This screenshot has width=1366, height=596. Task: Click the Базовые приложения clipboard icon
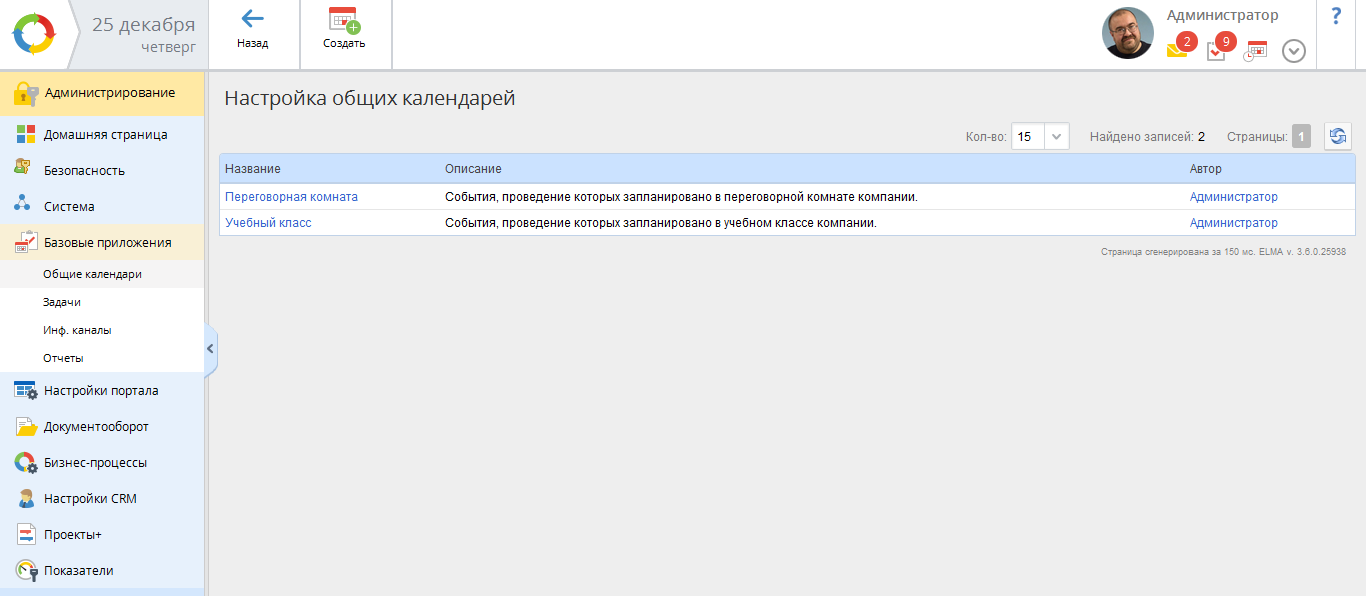(26, 242)
